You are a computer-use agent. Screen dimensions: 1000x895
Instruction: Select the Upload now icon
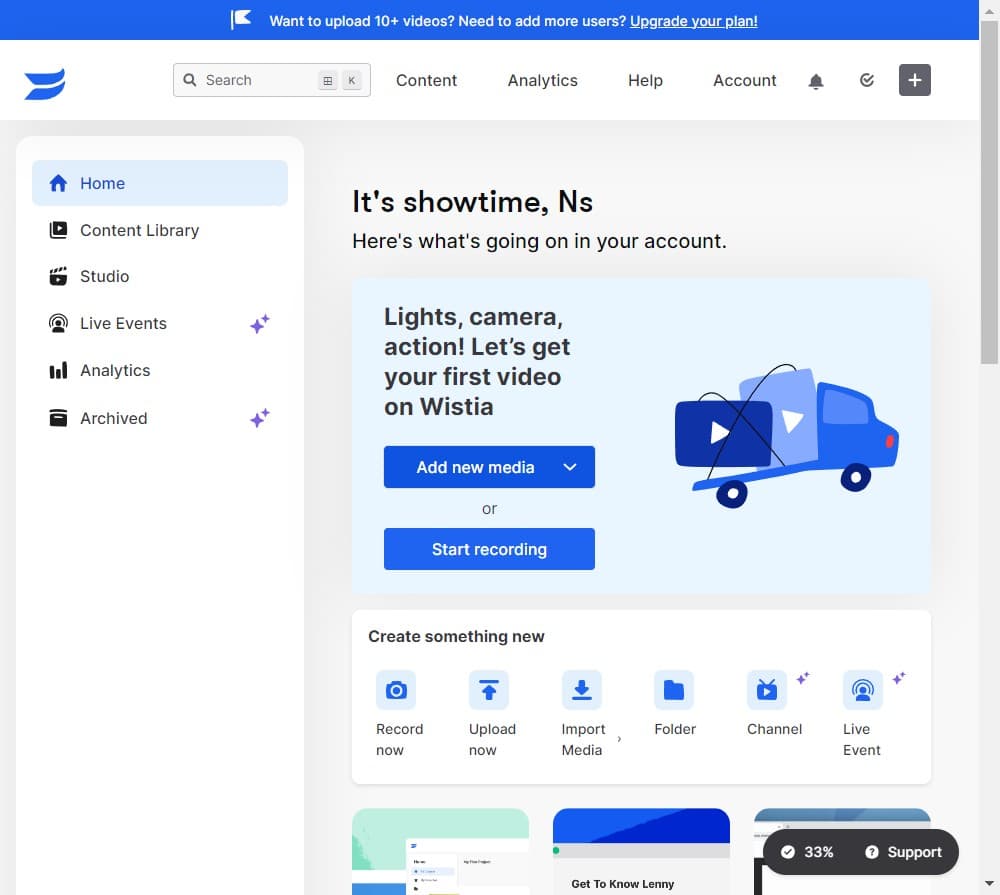pyautogui.click(x=489, y=690)
